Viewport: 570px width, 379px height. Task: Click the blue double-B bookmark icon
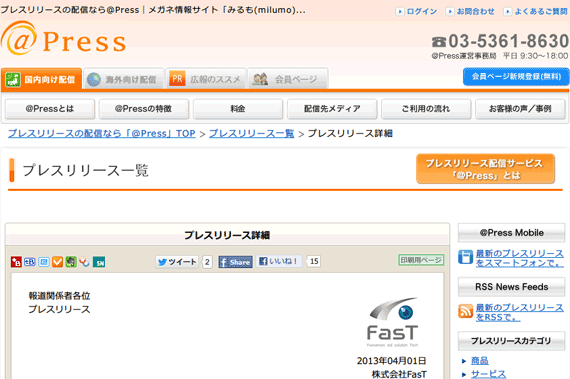(x=30, y=262)
